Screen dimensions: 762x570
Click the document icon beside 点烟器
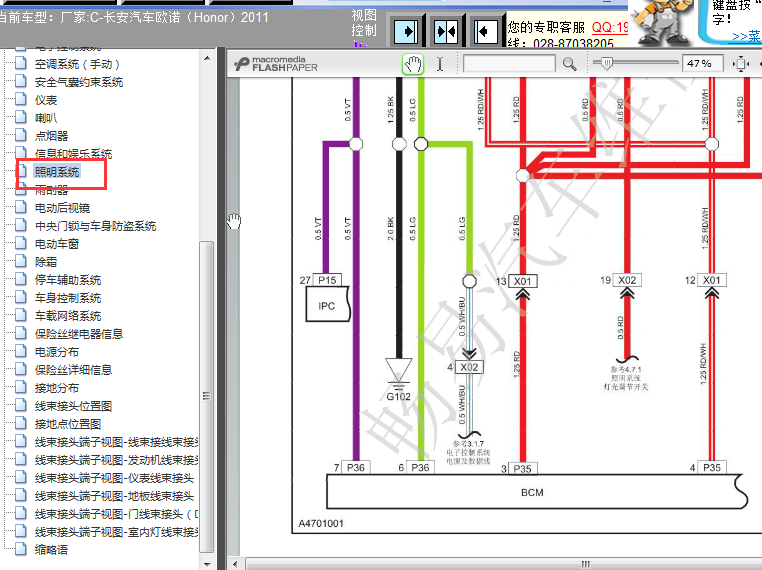pos(20,136)
